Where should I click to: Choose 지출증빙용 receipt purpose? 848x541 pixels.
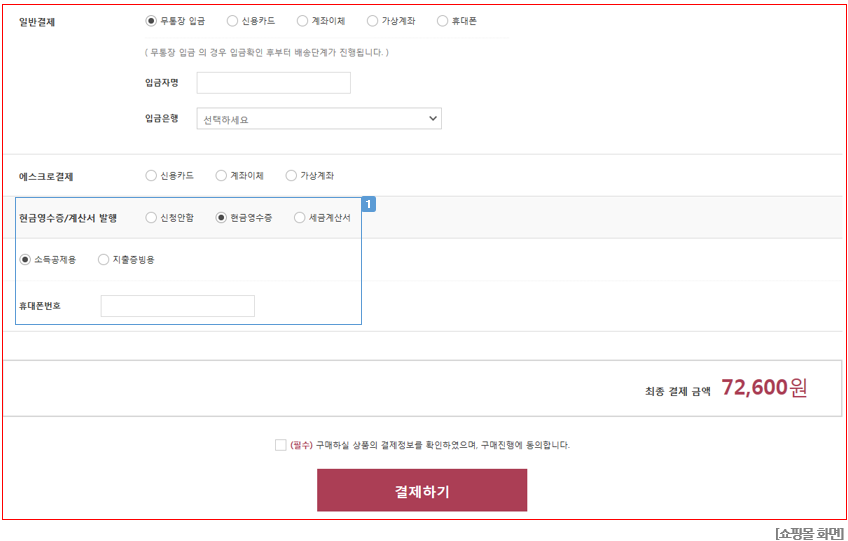[x=103, y=260]
